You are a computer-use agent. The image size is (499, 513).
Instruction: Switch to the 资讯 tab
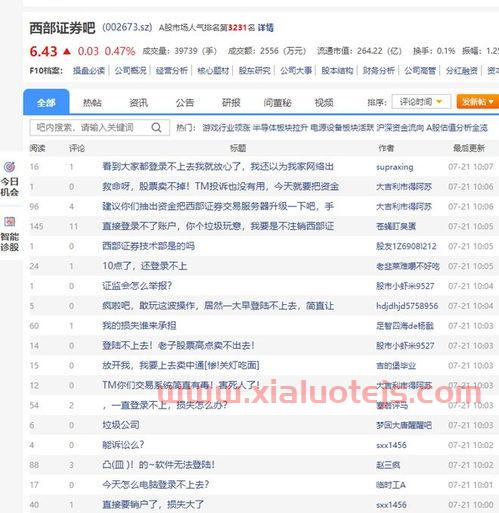(x=139, y=103)
